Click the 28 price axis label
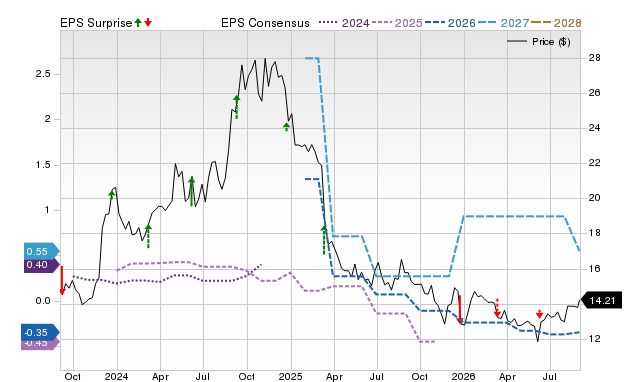The image size is (640, 382). point(594,58)
